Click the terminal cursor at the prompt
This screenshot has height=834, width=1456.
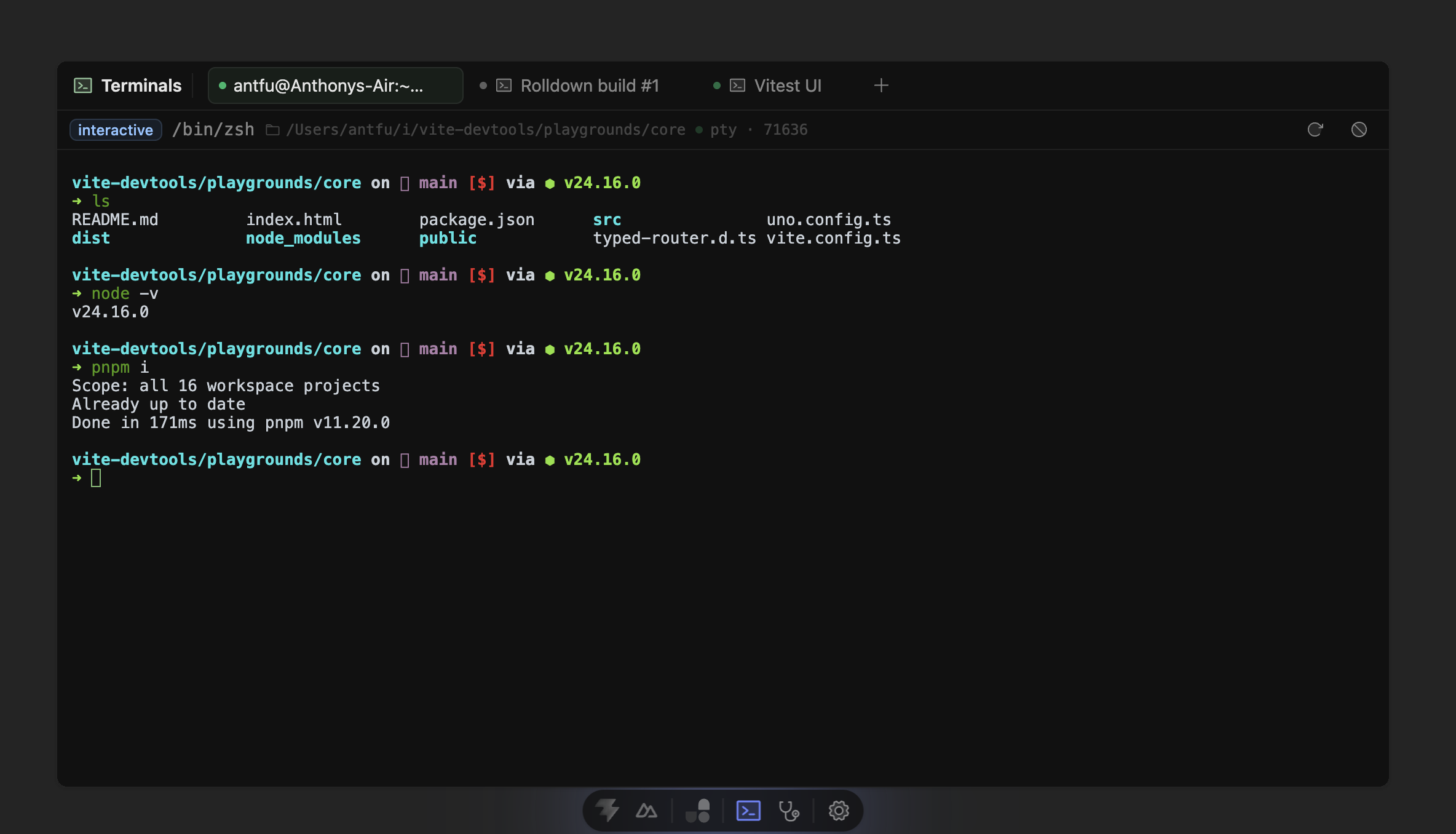point(96,478)
